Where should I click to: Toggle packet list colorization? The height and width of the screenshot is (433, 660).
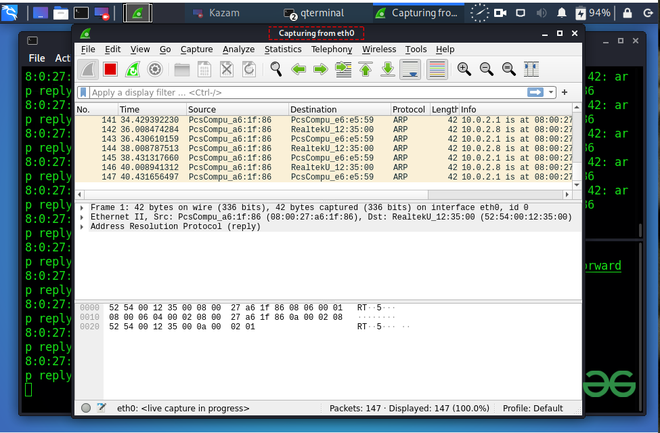[x=437, y=69]
